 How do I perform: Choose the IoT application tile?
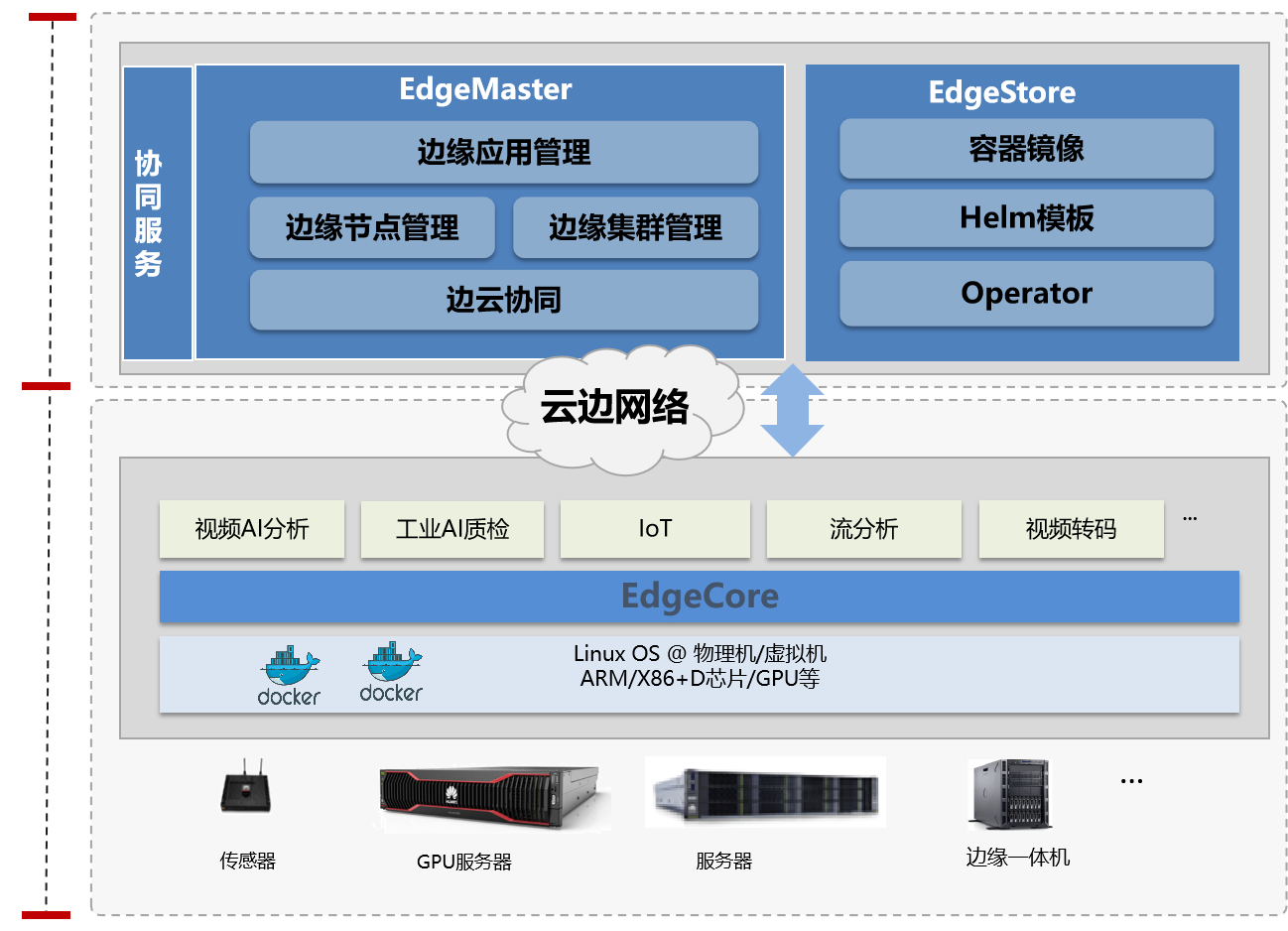pyautogui.click(x=655, y=529)
